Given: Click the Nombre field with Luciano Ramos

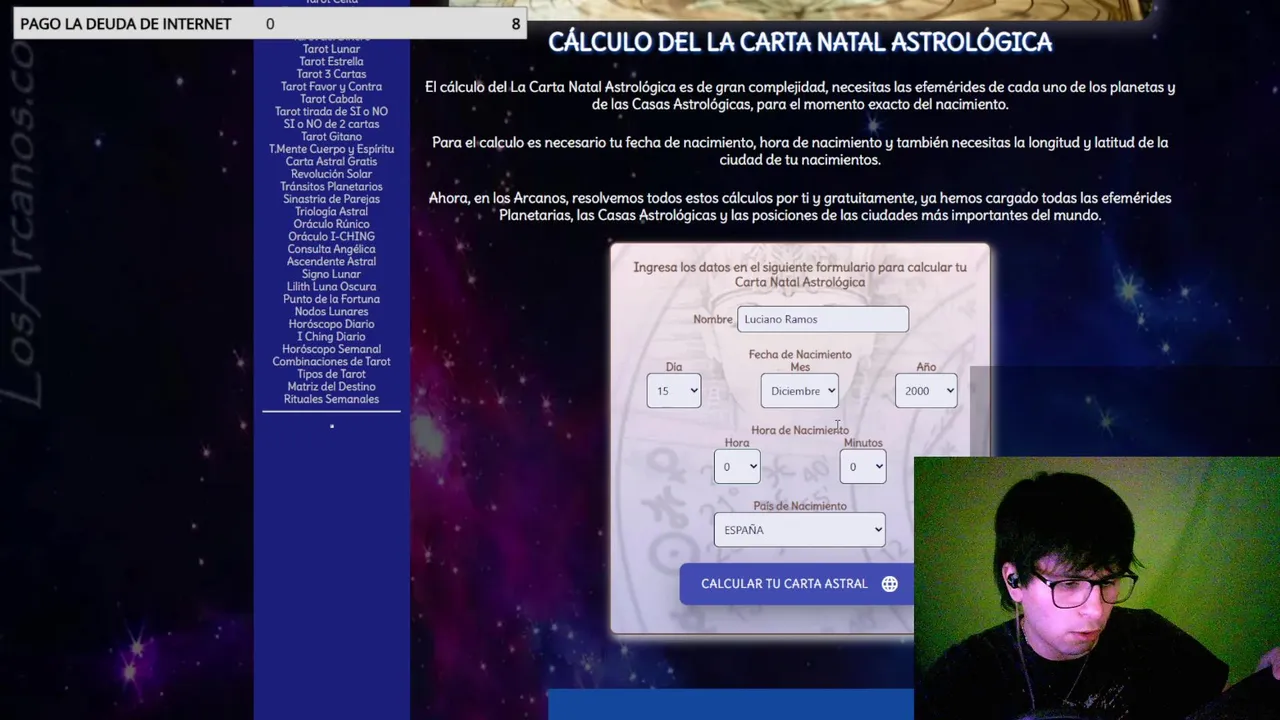Looking at the screenshot, I should (x=823, y=319).
